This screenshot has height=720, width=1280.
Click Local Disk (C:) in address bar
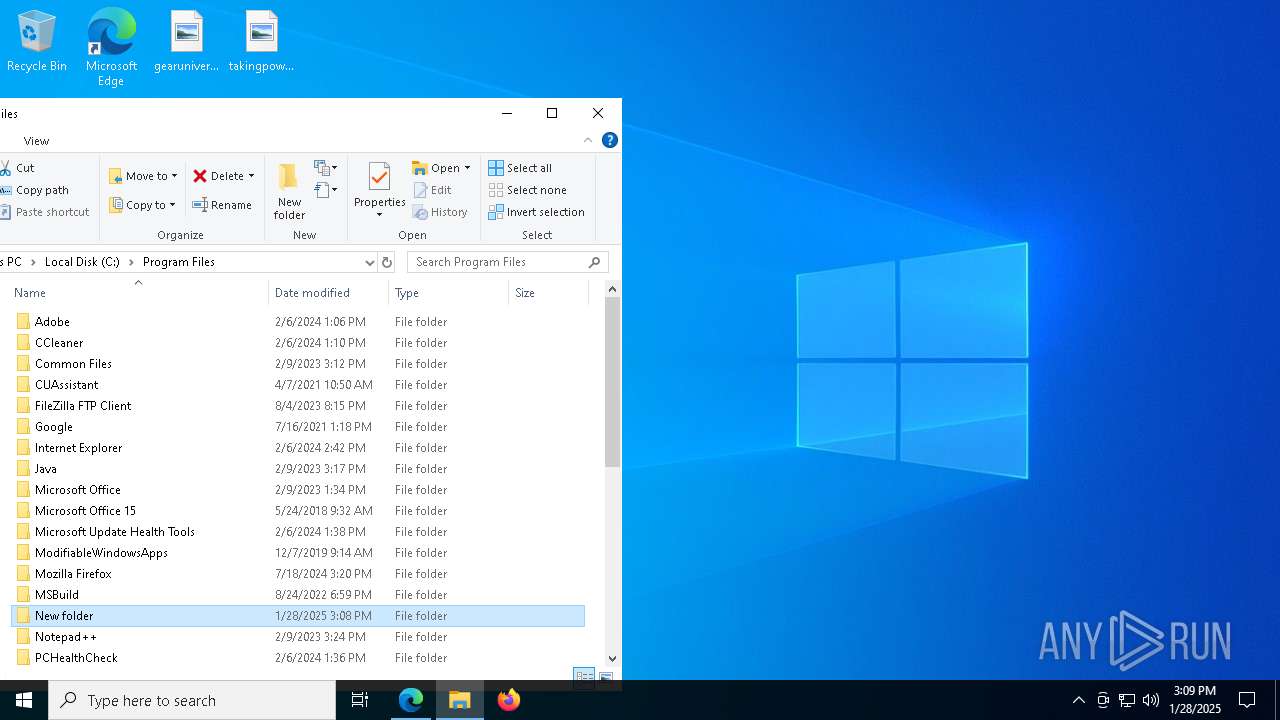(x=82, y=262)
